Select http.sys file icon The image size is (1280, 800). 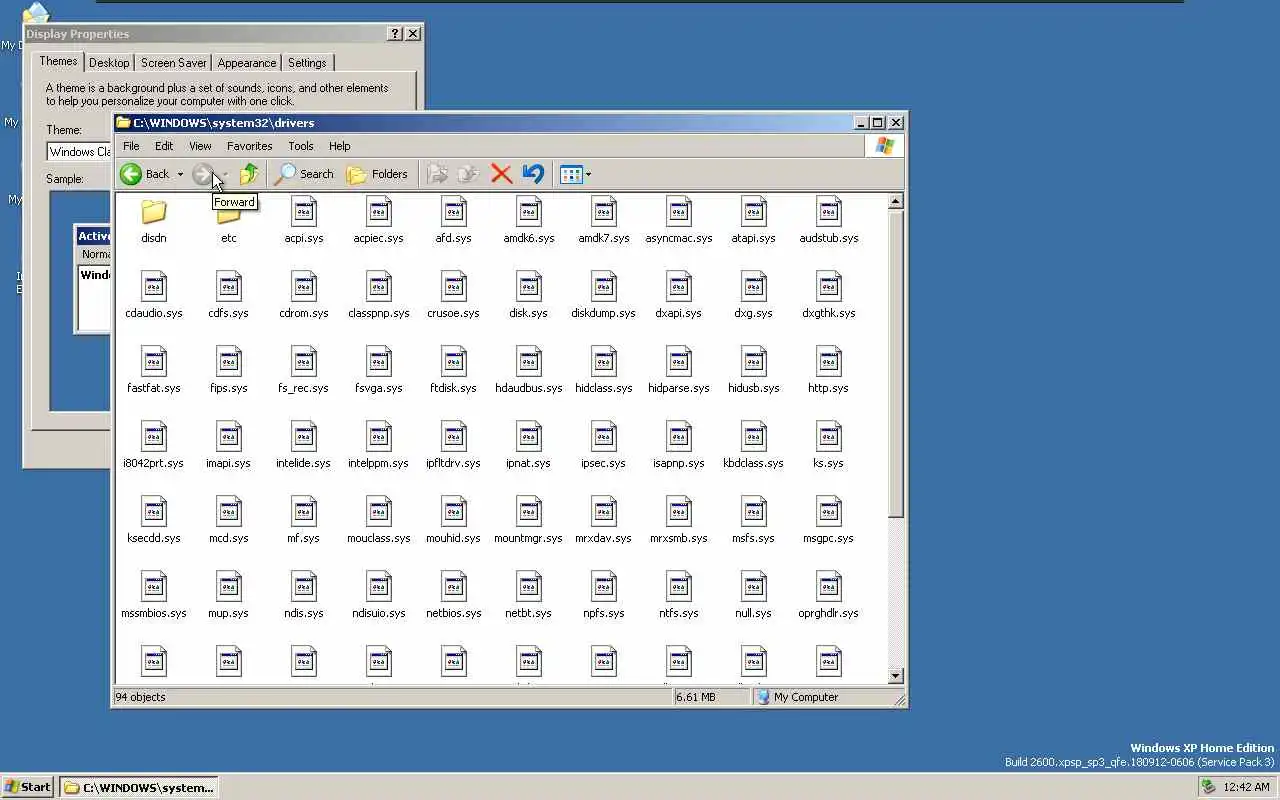[x=829, y=362]
